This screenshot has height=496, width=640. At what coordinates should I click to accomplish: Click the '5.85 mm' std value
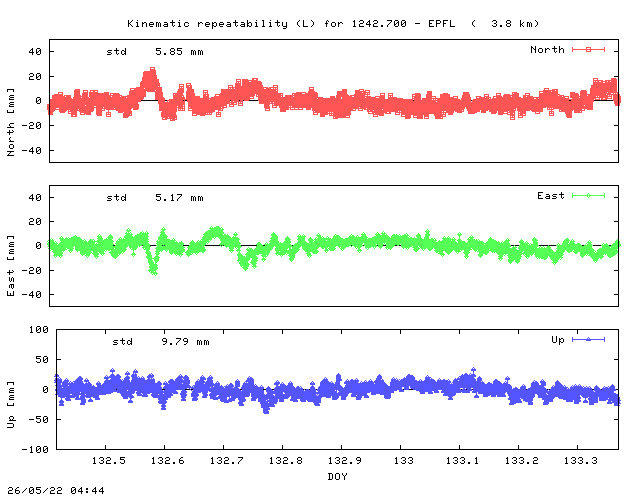pos(179,52)
